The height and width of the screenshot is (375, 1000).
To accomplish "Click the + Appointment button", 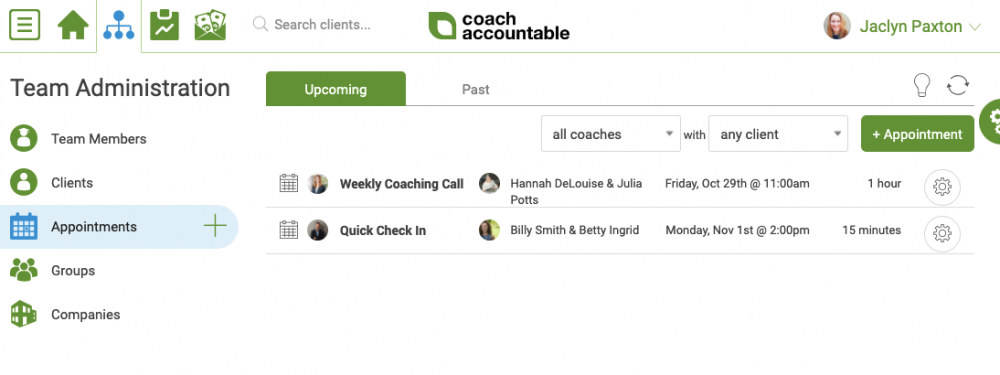I will tap(918, 134).
